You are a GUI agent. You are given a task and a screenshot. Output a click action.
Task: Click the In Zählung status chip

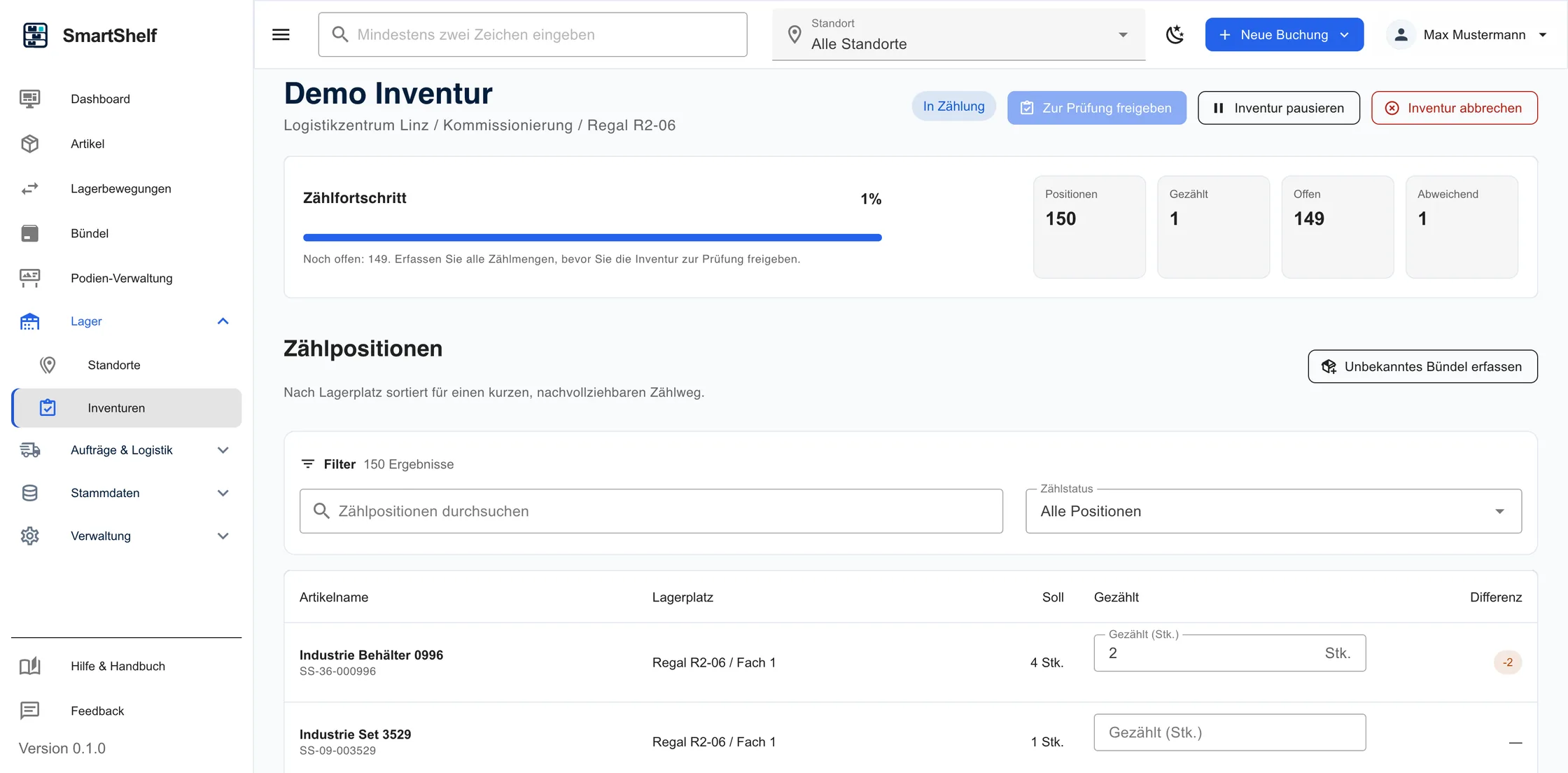point(953,106)
